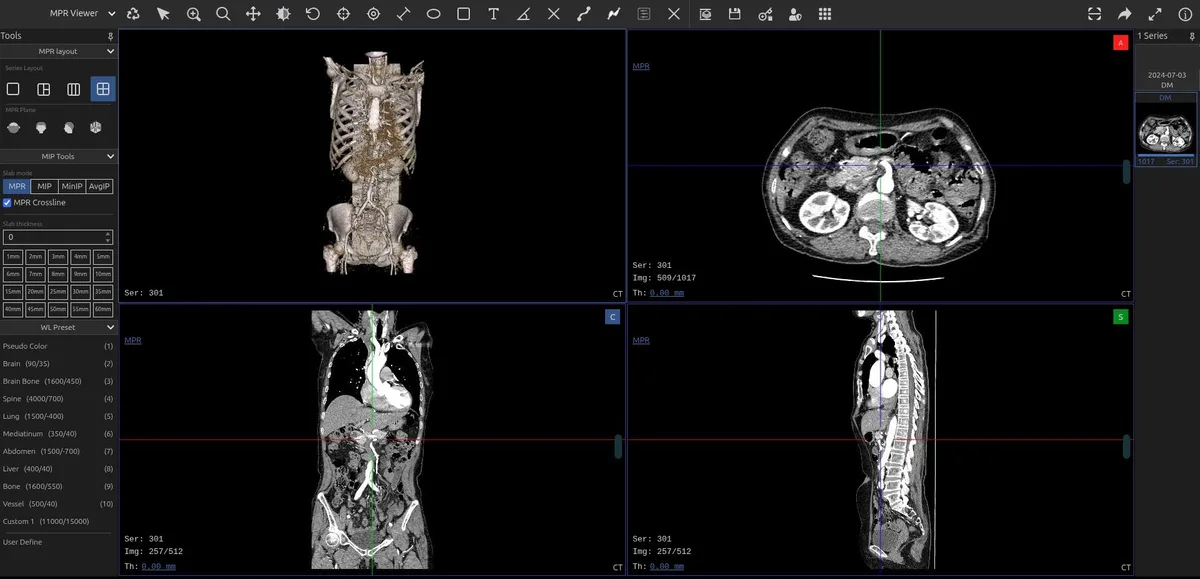Set slab thickness to 10mm
The image size is (1200, 579).
[103, 274]
